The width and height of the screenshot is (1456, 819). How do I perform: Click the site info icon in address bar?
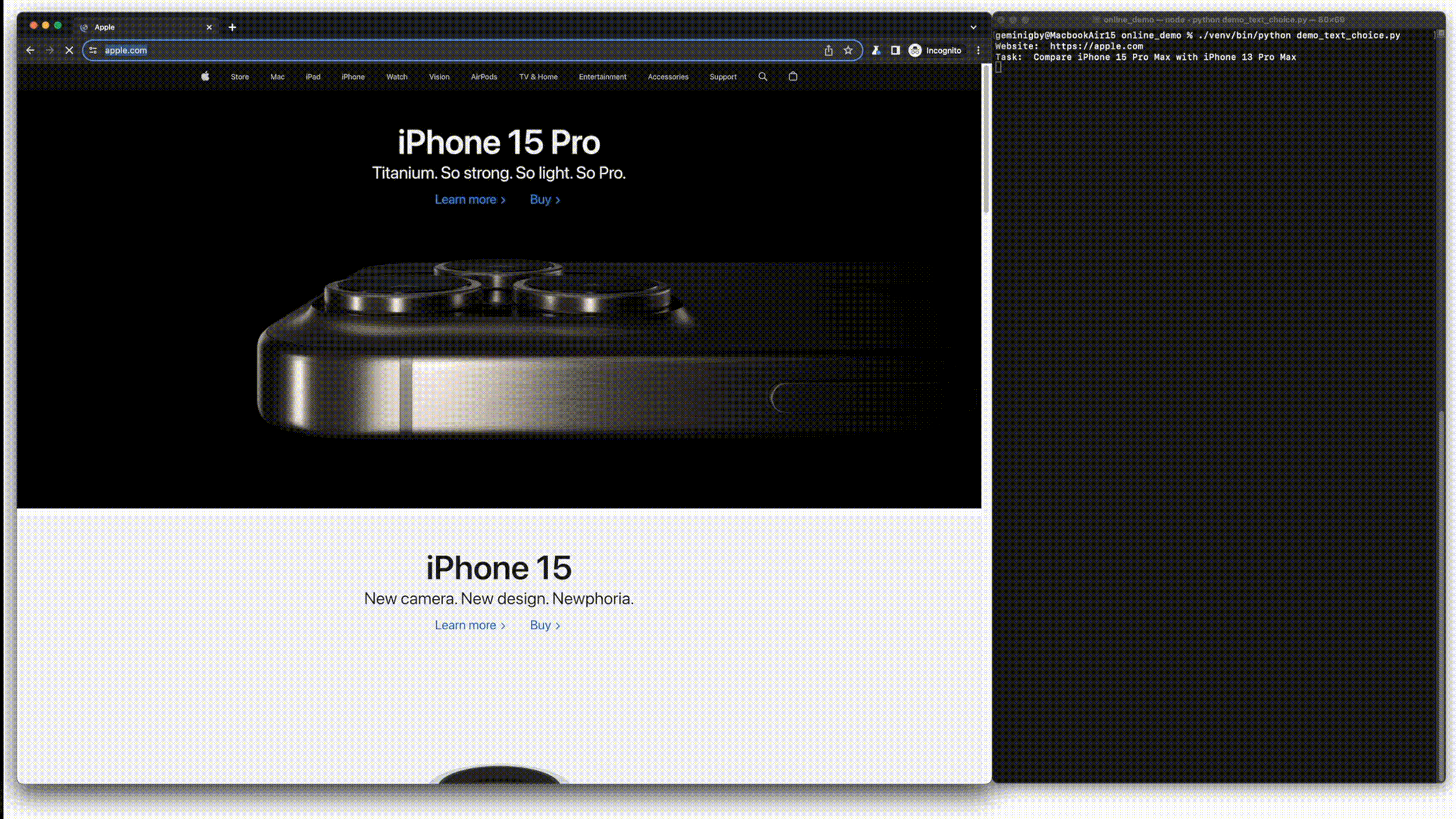(x=93, y=50)
